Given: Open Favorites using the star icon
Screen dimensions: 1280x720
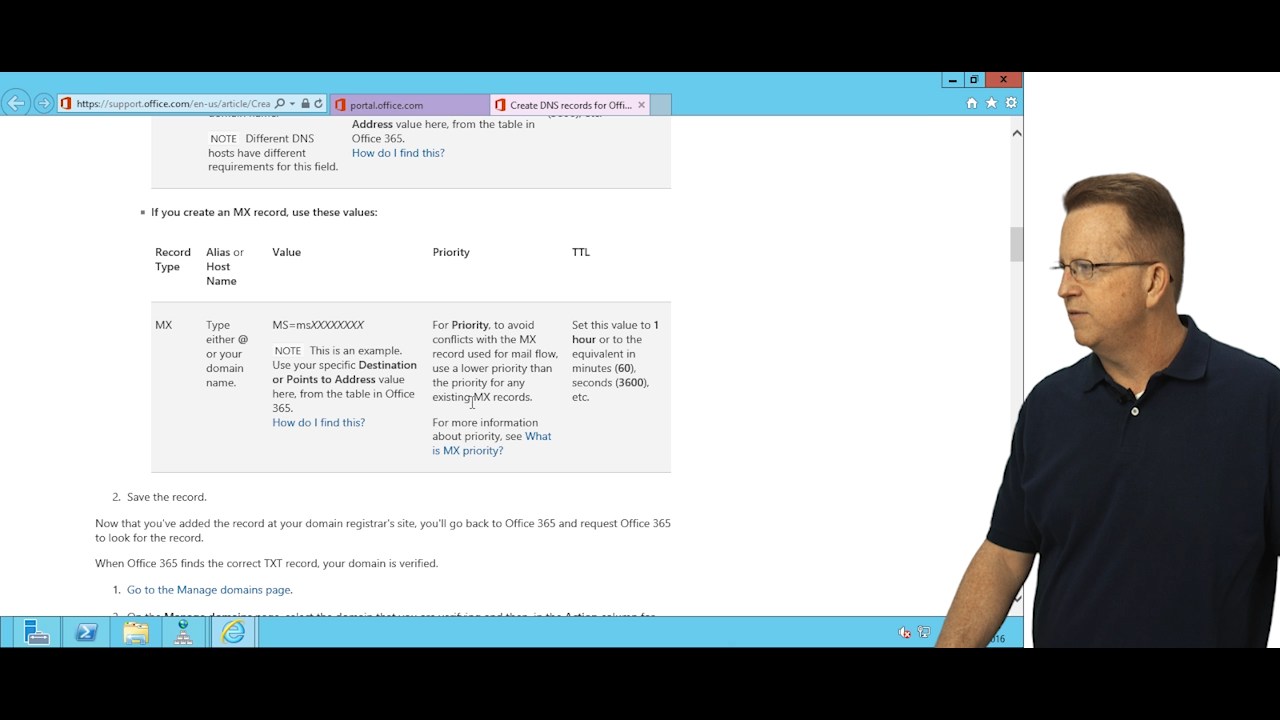Looking at the screenshot, I should (992, 103).
